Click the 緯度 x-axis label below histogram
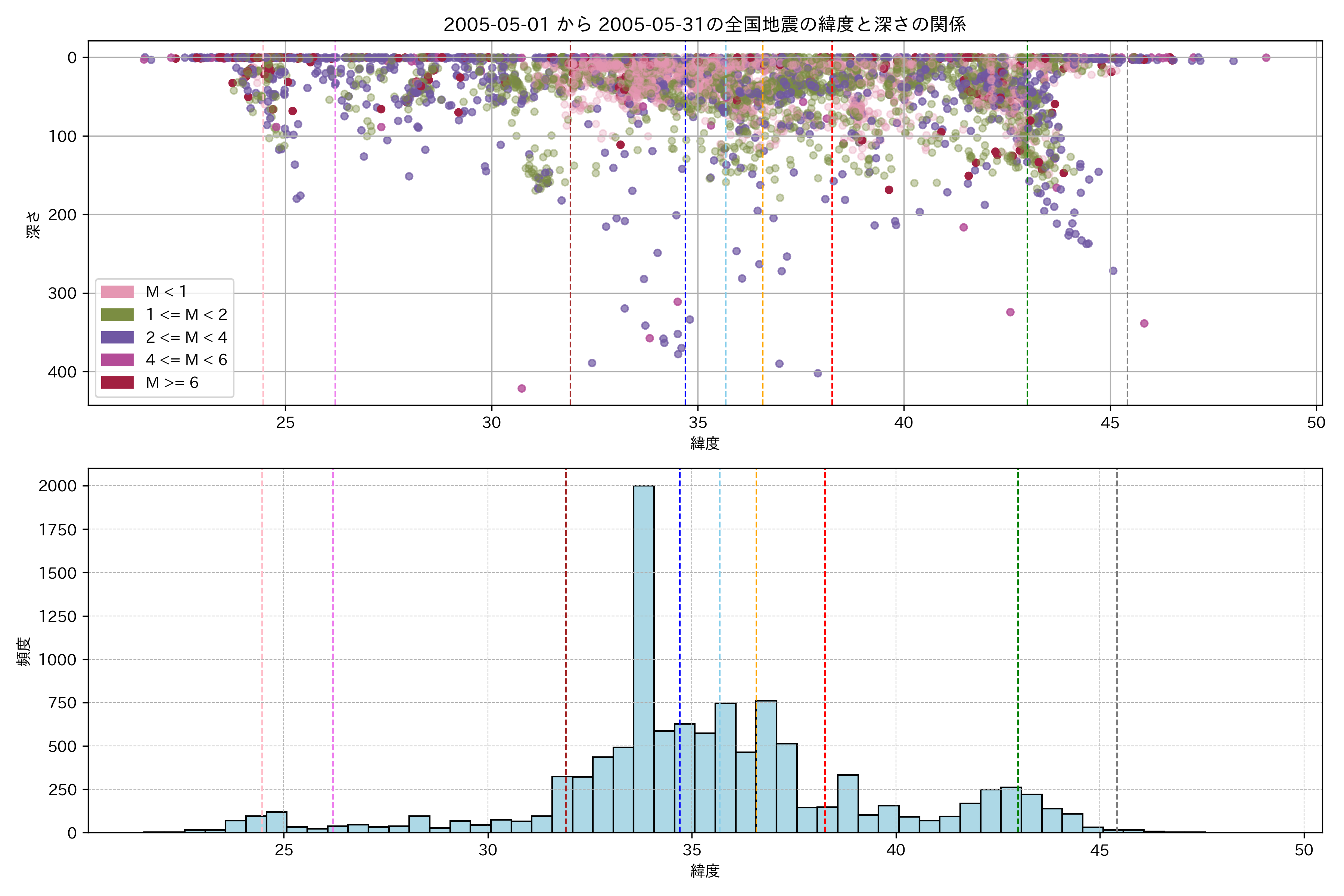The image size is (1344, 896). [x=704, y=871]
